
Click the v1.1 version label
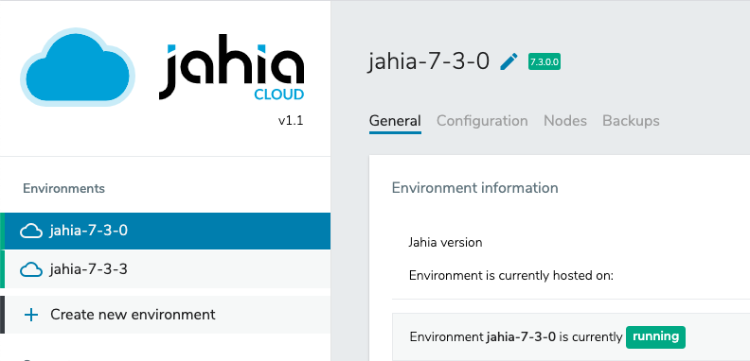coord(291,120)
